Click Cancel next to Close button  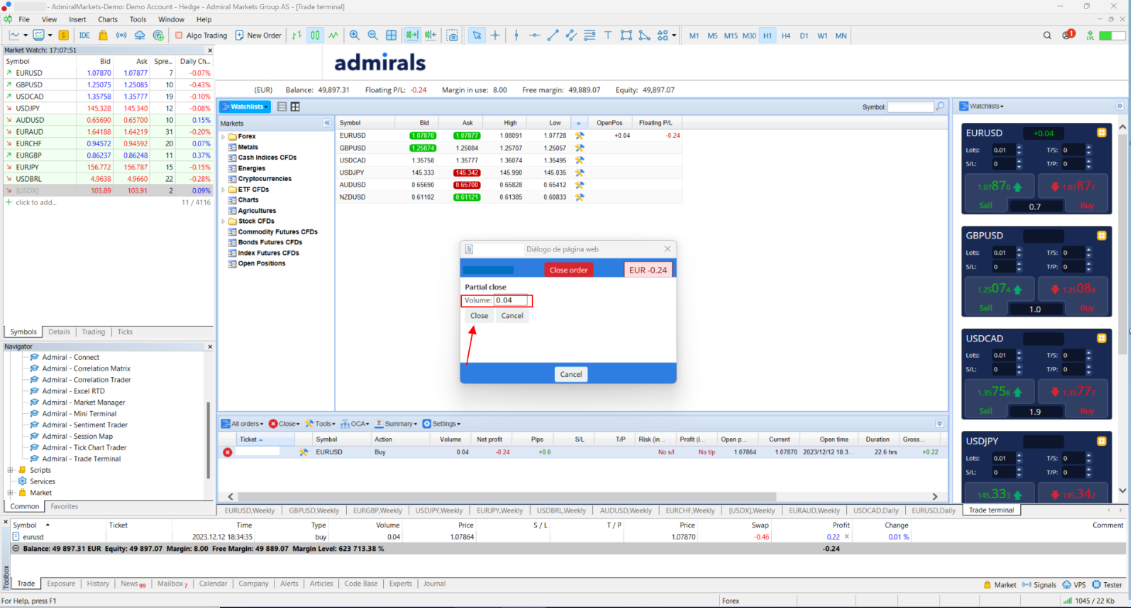point(512,316)
